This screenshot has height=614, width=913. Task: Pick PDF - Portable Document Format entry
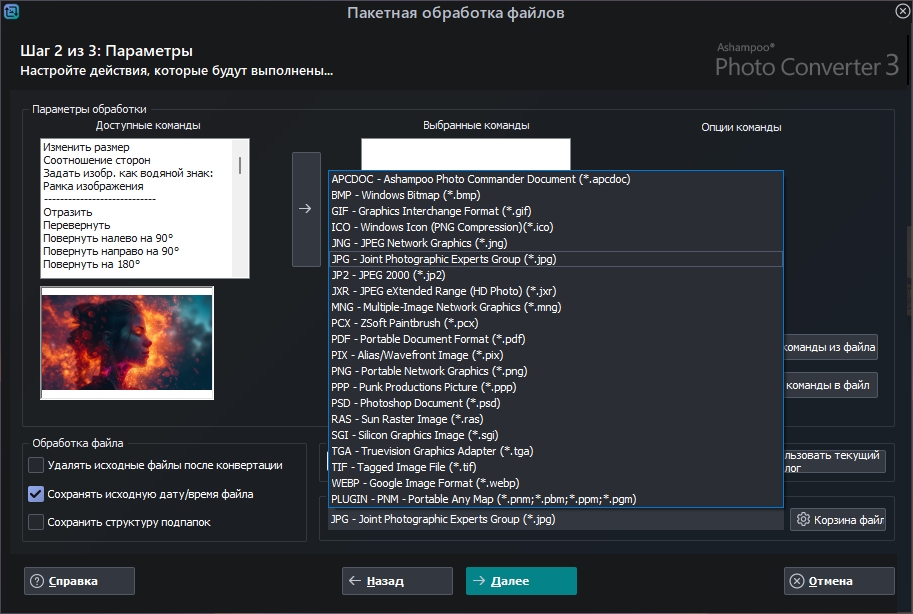click(430, 339)
